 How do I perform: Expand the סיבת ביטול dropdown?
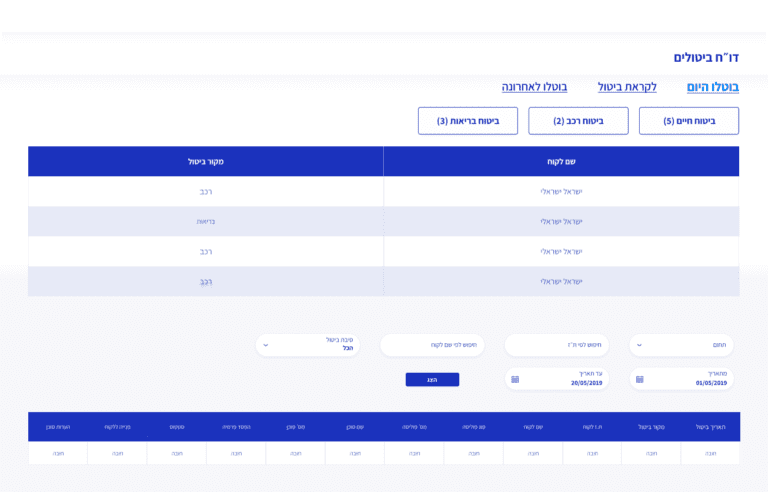[x=307, y=345]
